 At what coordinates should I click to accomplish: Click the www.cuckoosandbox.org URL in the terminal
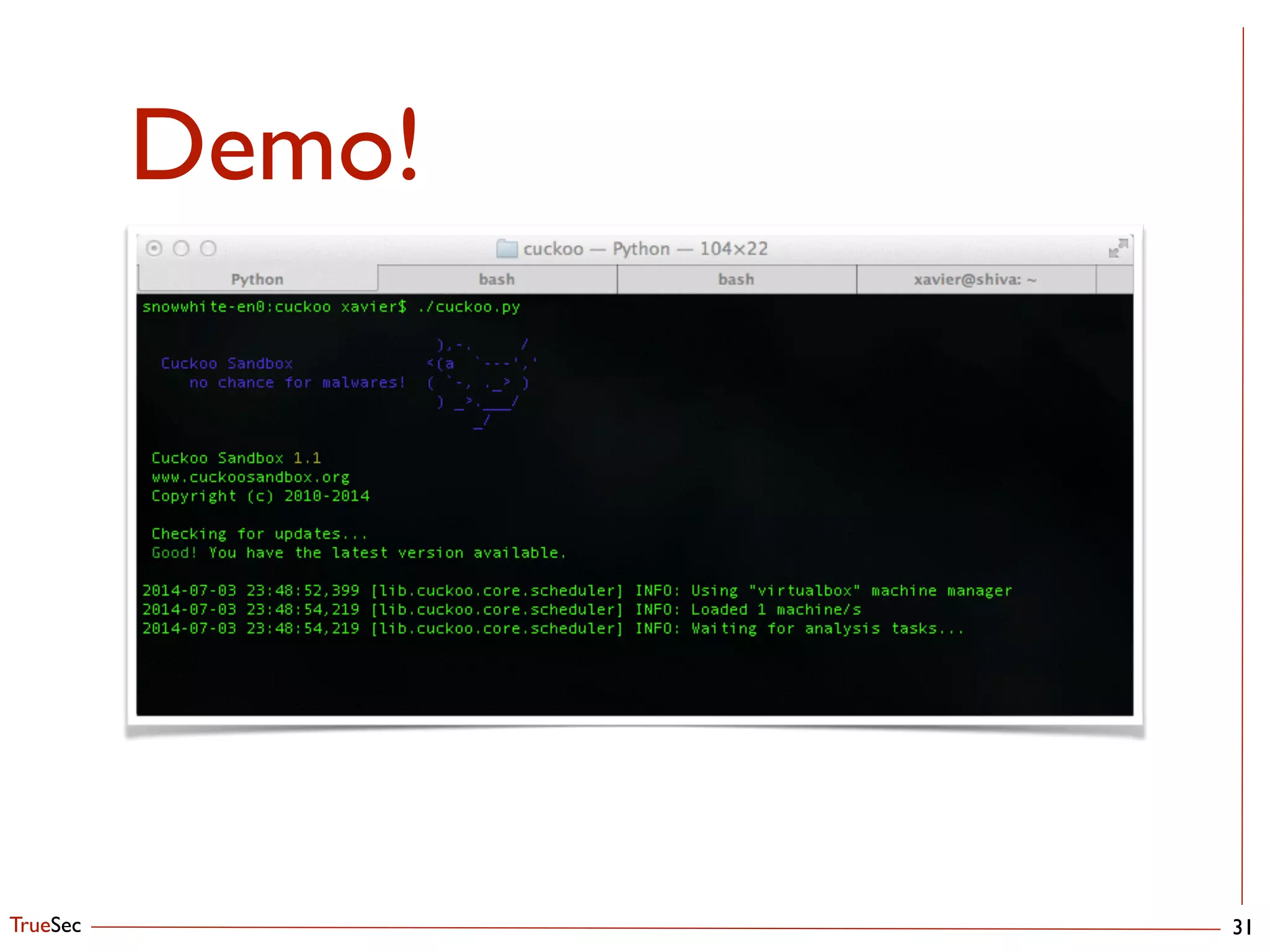(x=251, y=477)
